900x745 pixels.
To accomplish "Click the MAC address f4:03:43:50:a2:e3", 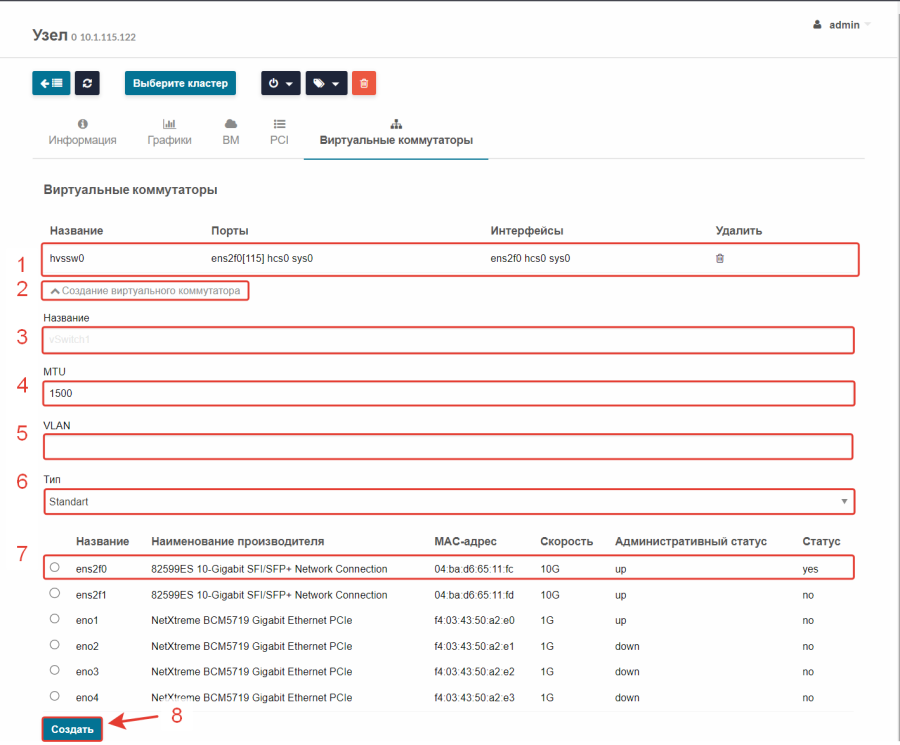I will 474,698.
